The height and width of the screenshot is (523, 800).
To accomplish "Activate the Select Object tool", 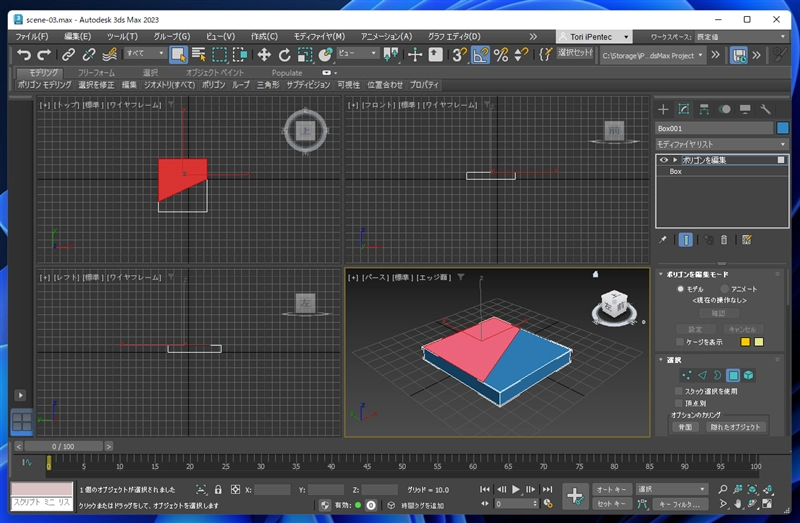I will coord(178,55).
